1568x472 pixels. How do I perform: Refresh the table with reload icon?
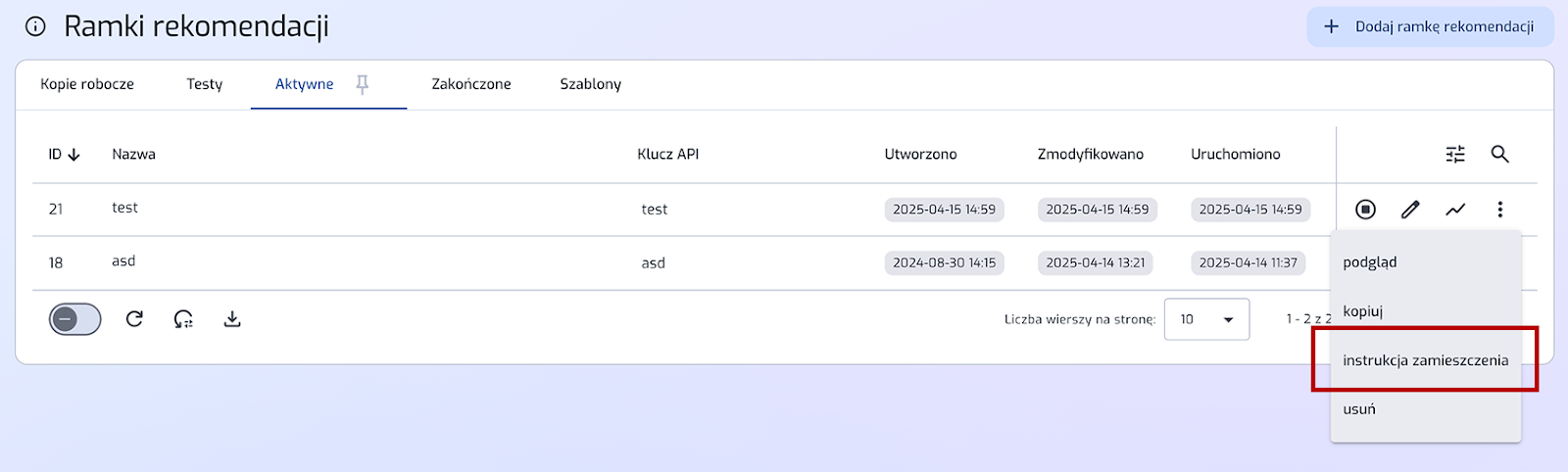coord(134,319)
